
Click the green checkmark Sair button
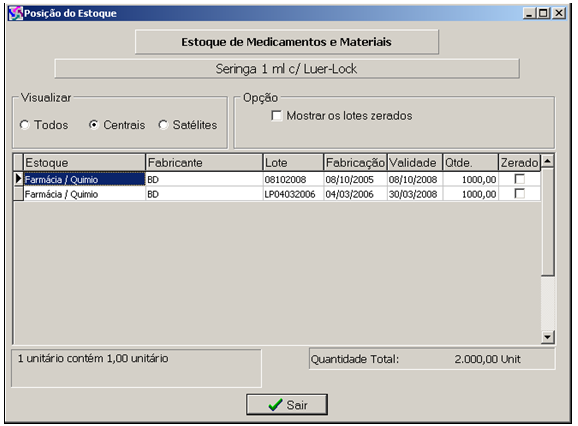coord(287,405)
